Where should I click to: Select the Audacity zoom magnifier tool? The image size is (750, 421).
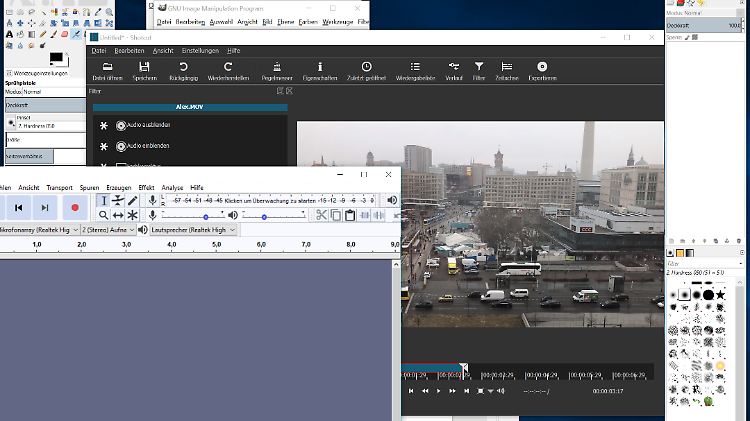click(103, 215)
